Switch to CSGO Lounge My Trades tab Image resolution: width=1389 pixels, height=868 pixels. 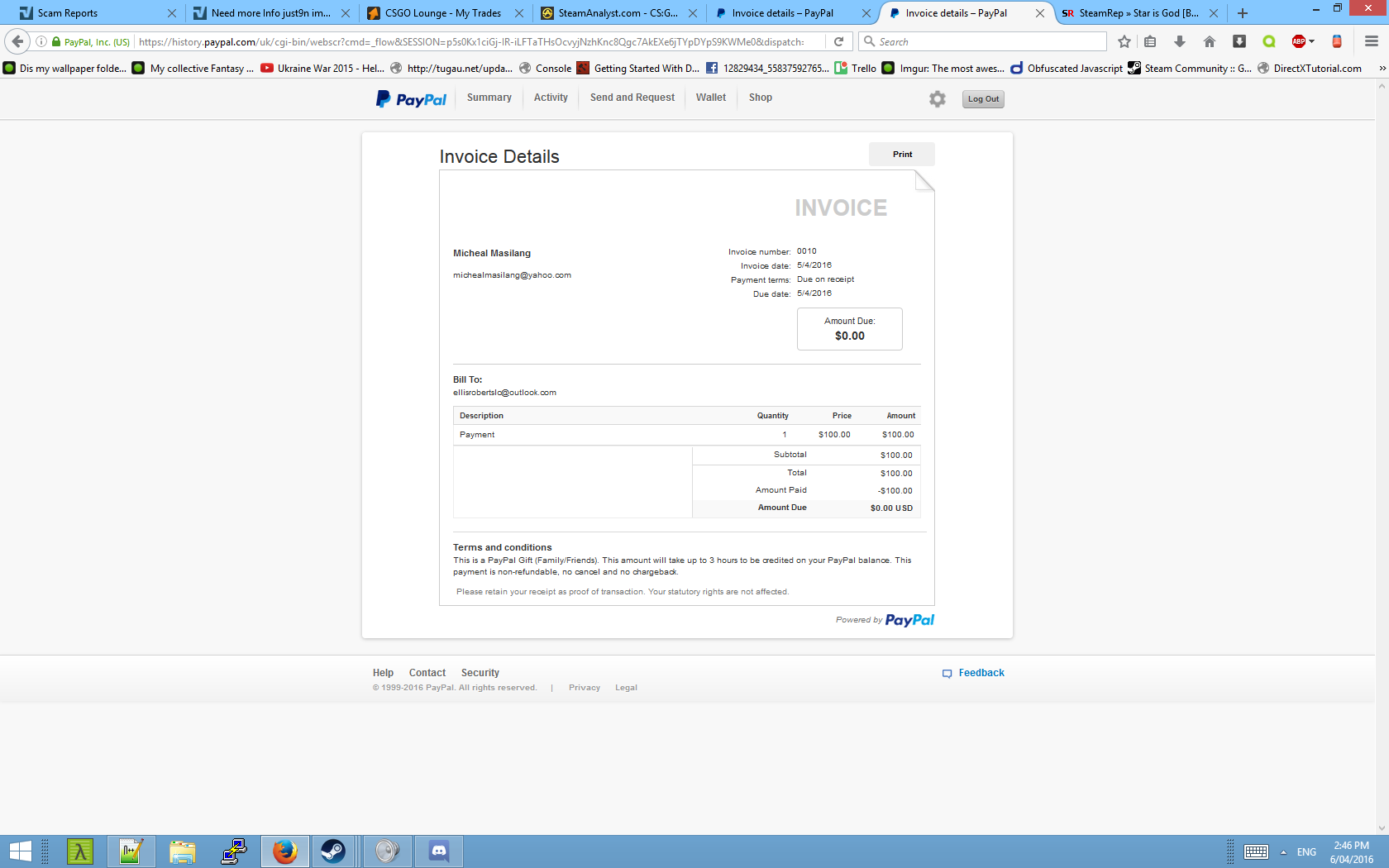442,13
